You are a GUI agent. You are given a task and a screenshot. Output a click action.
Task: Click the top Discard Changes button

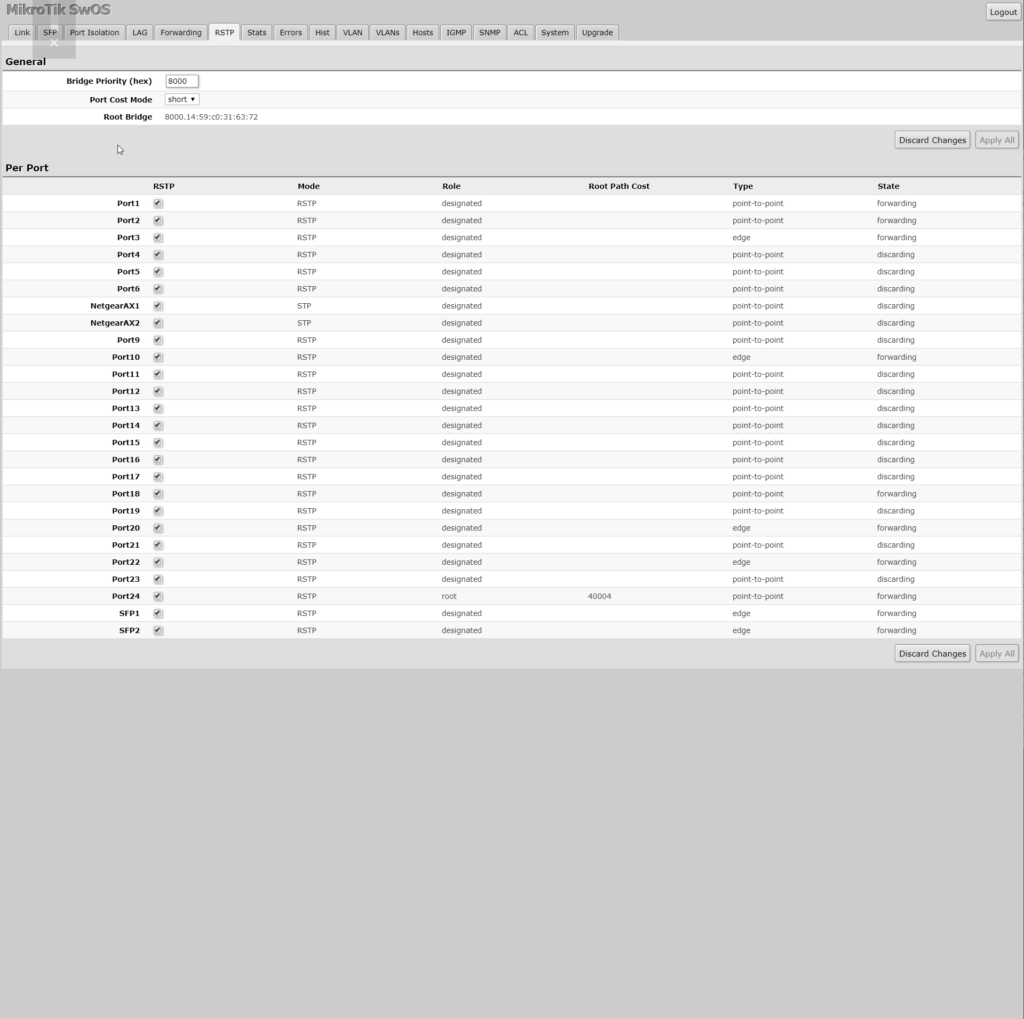pos(931,140)
